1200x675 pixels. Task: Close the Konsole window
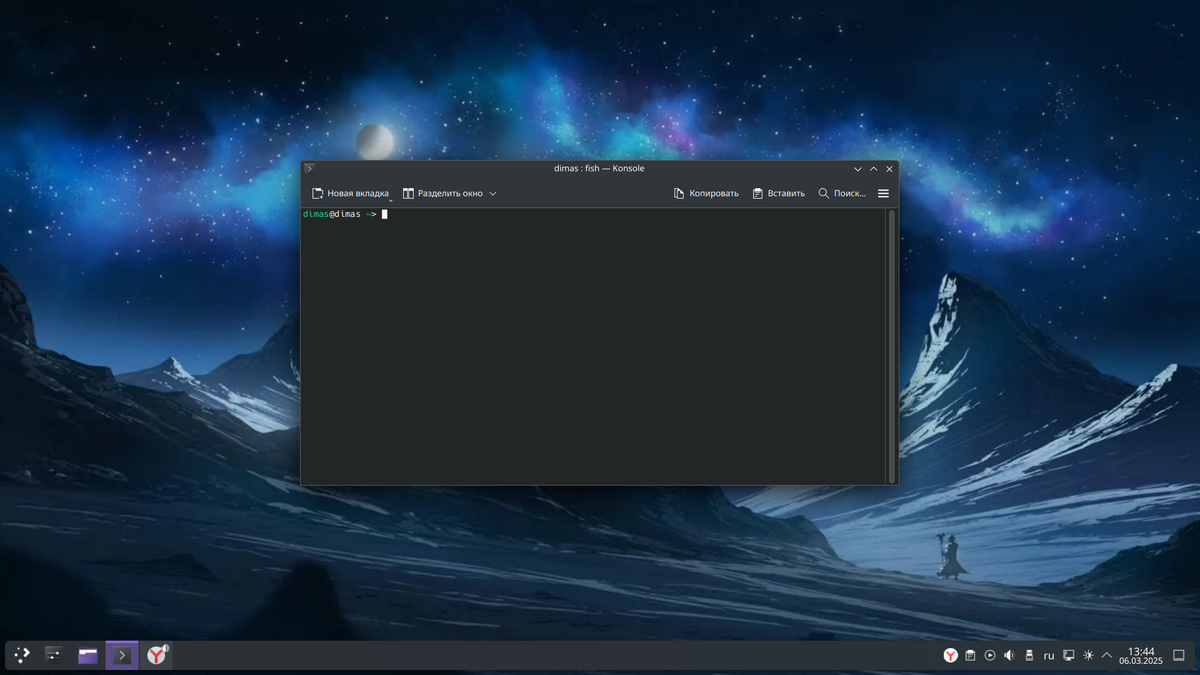[889, 169]
